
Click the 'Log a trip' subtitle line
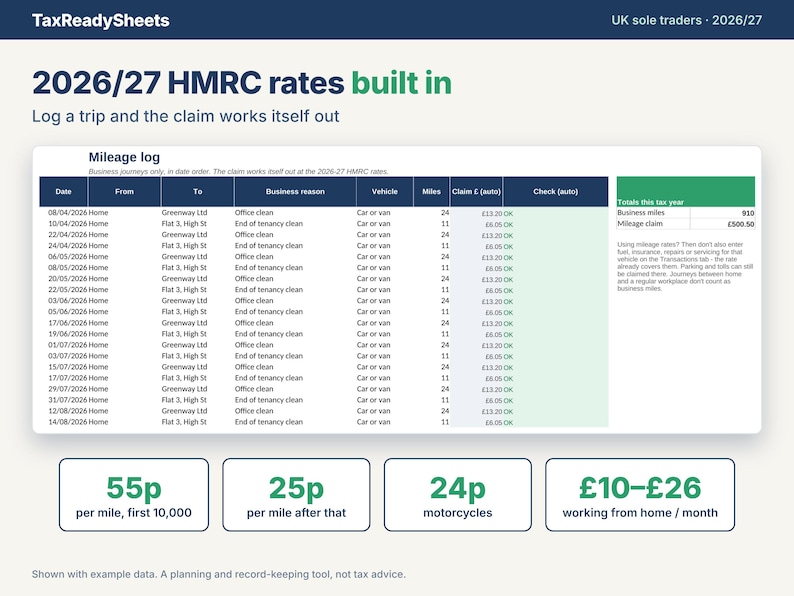185,116
